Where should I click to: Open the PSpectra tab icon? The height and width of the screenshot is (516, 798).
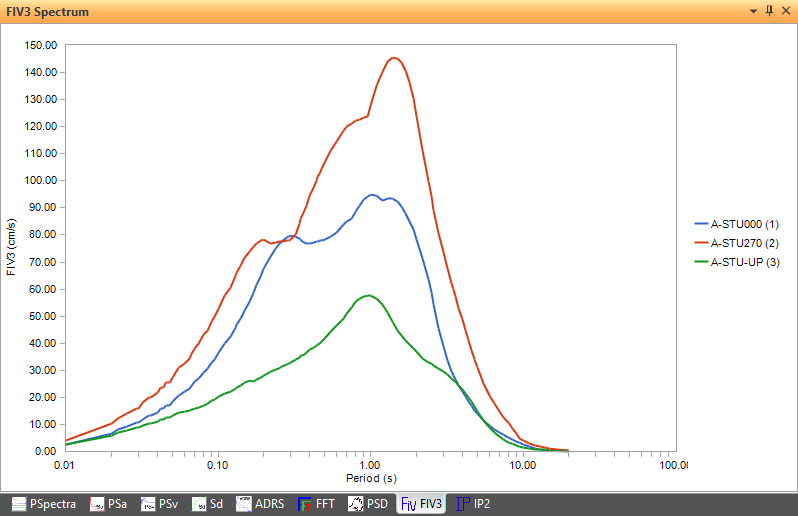pos(19,504)
